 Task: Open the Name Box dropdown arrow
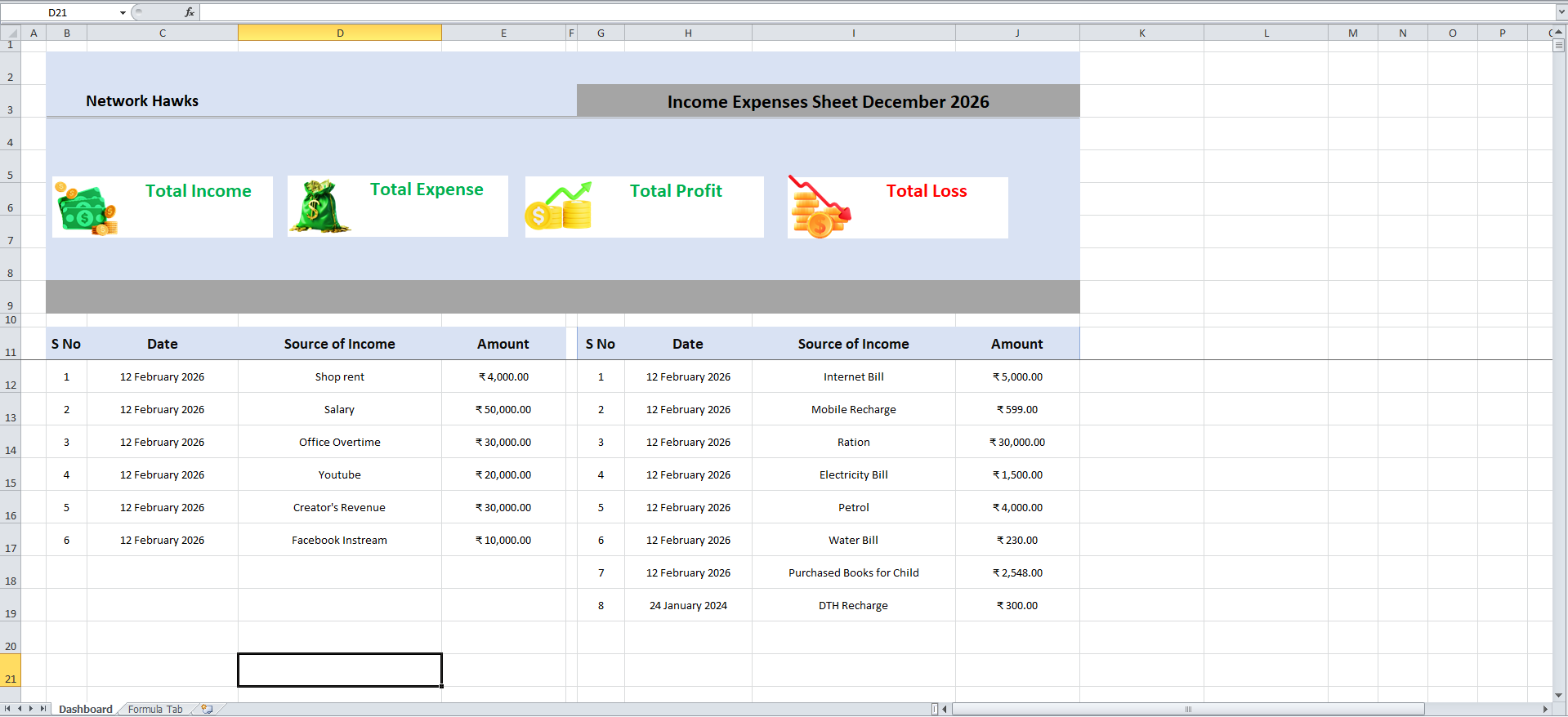pyautogui.click(x=123, y=12)
